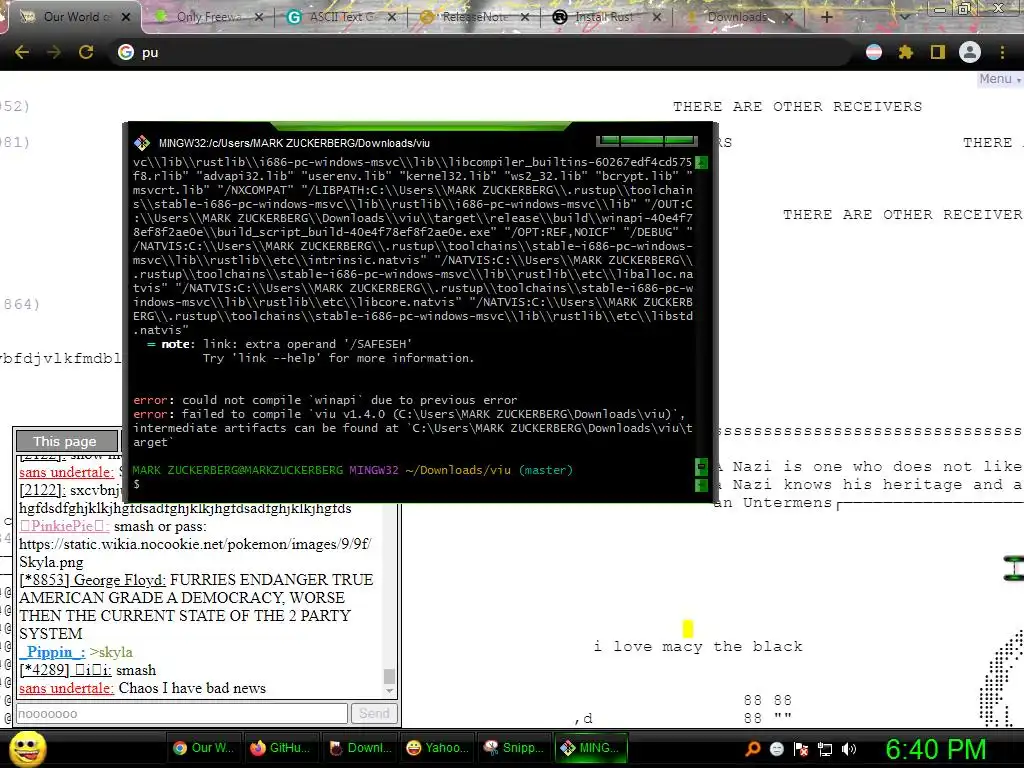Click the striped flag extension icon
This screenshot has height=768, width=1024.
[x=874, y=52]
